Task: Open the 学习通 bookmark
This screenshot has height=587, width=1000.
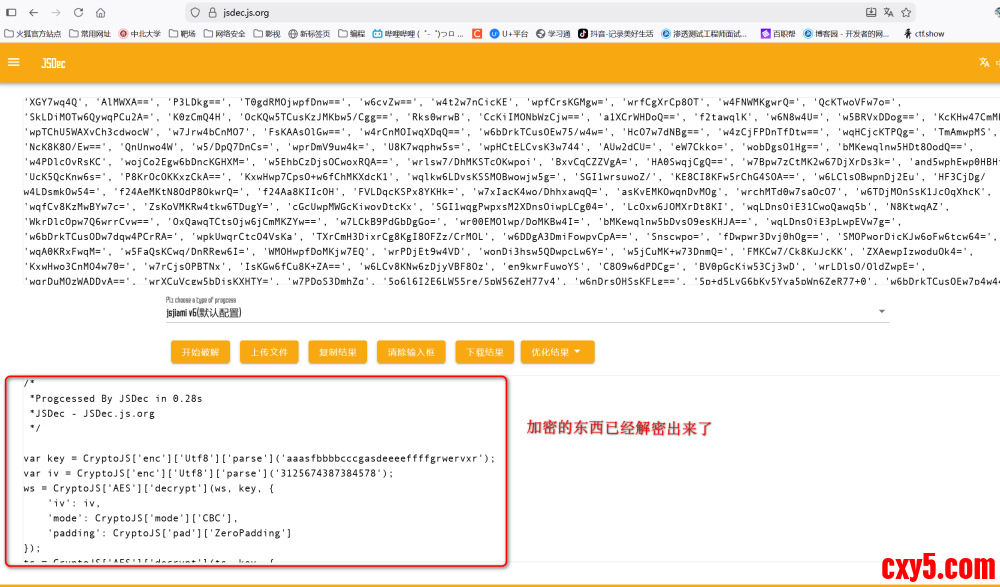Action: tap(553, 34)
